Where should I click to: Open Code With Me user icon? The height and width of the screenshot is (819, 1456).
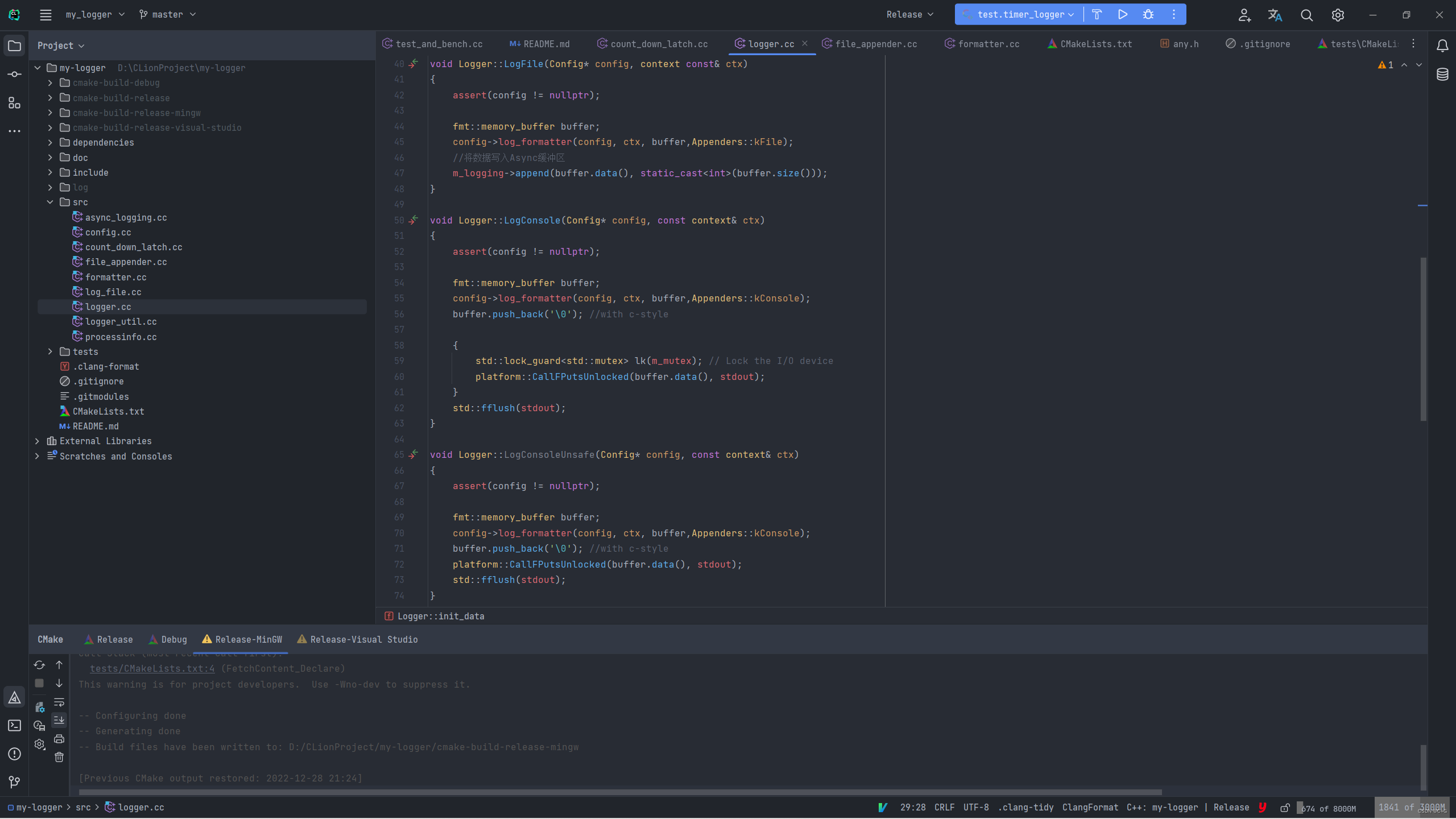pos(1244,15)
